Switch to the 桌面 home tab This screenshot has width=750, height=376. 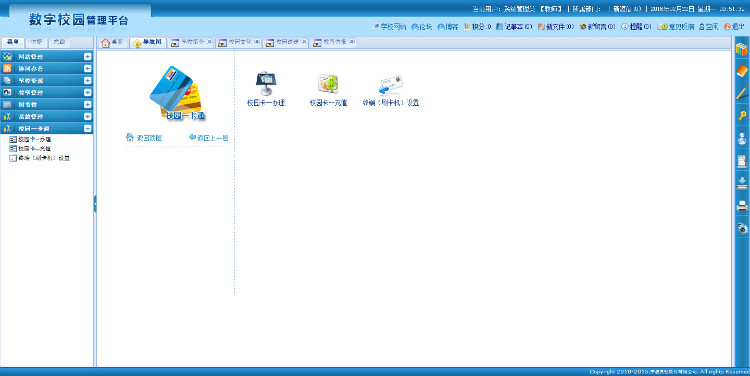[x=113, y=43]
